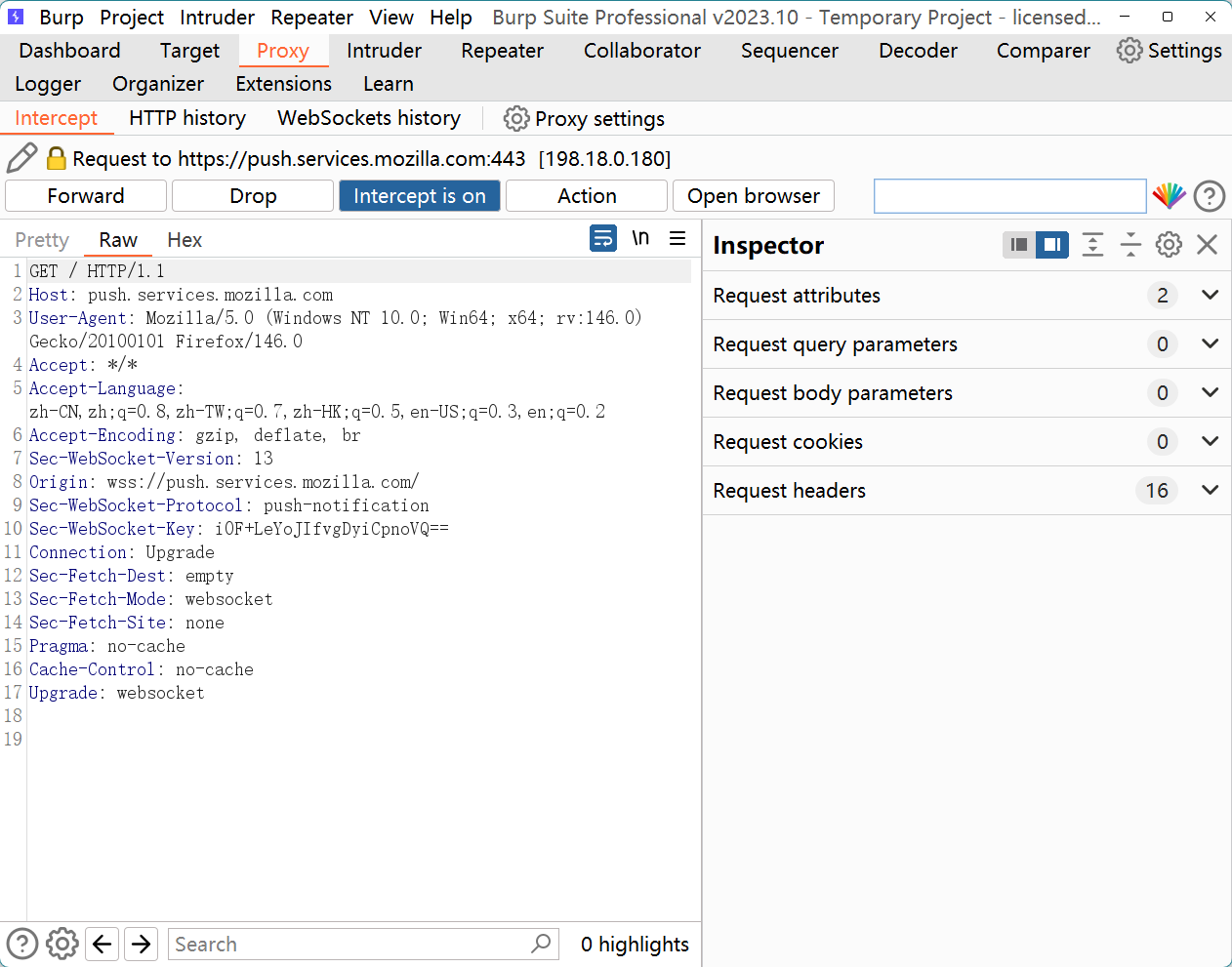Open the search settings gear icon
Screen dimensions: 1232x967
coord(62,944)
